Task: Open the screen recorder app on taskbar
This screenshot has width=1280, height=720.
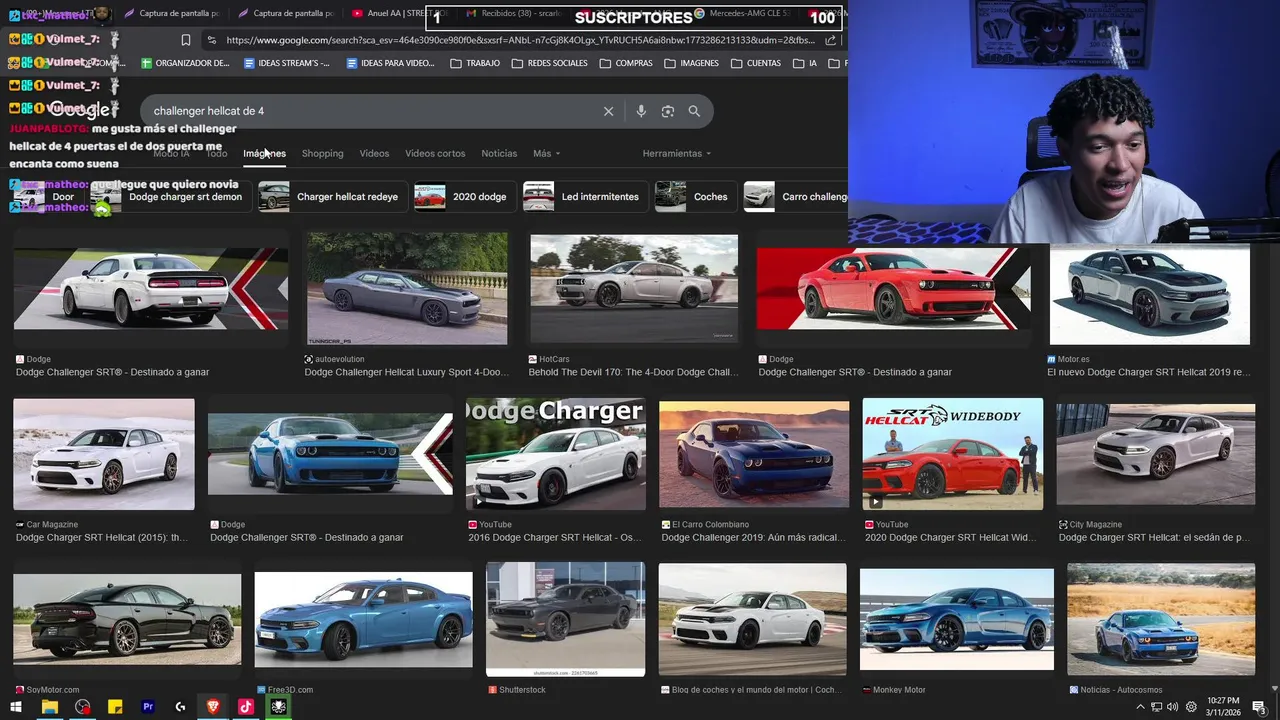Action: [82, 706]
